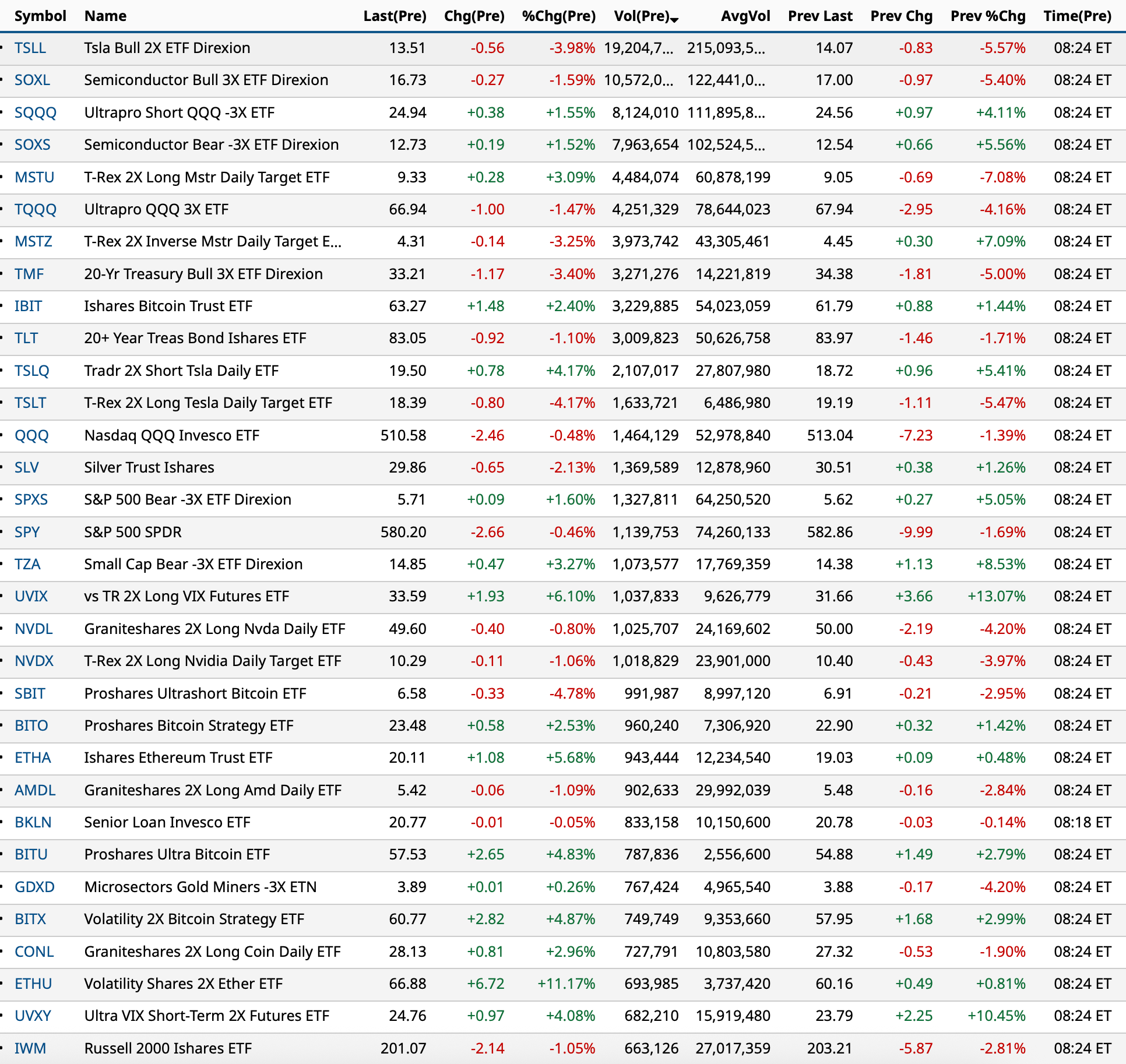Select the QQQ ticker link

[x=31, y=435]
